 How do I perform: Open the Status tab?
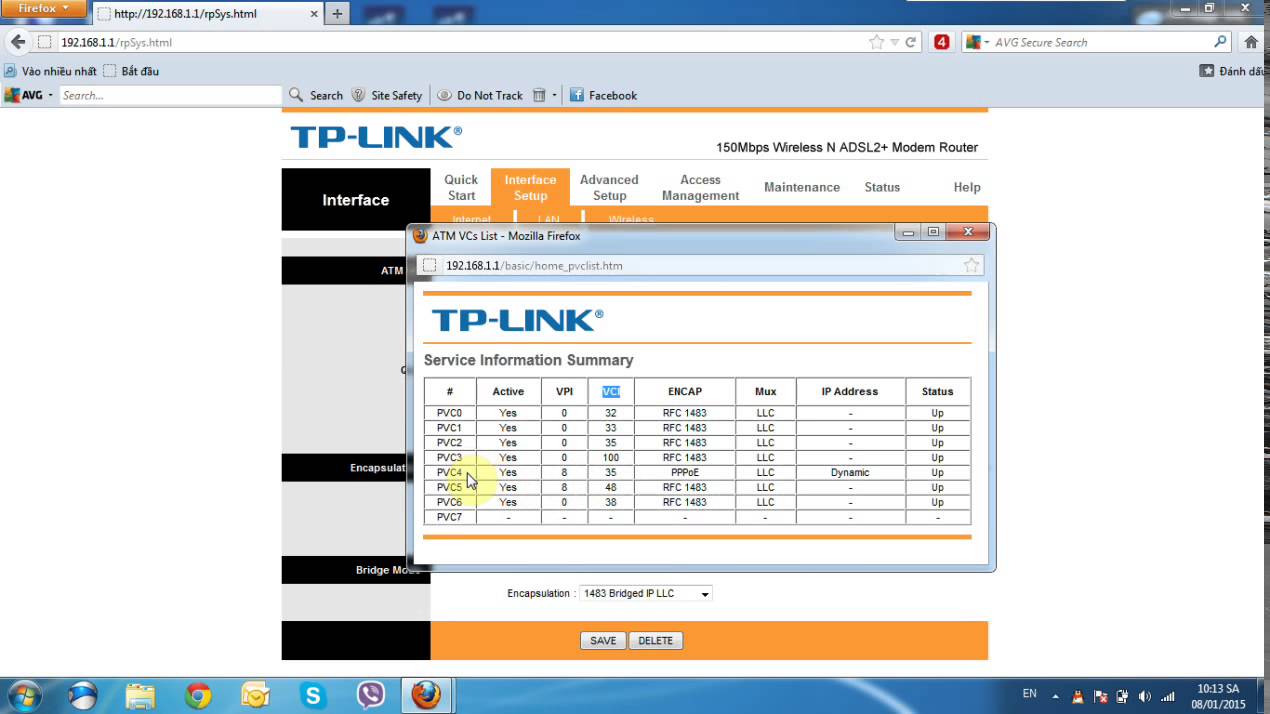882,187
